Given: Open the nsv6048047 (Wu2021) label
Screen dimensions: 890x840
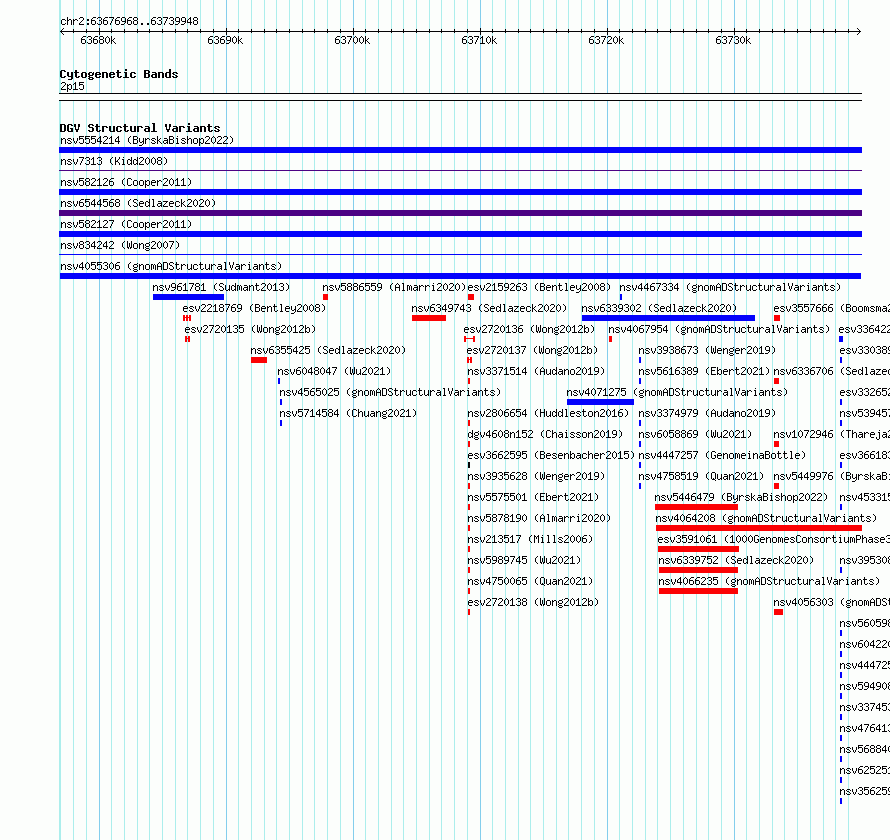Looking at the screenshot, I should 334,371.
